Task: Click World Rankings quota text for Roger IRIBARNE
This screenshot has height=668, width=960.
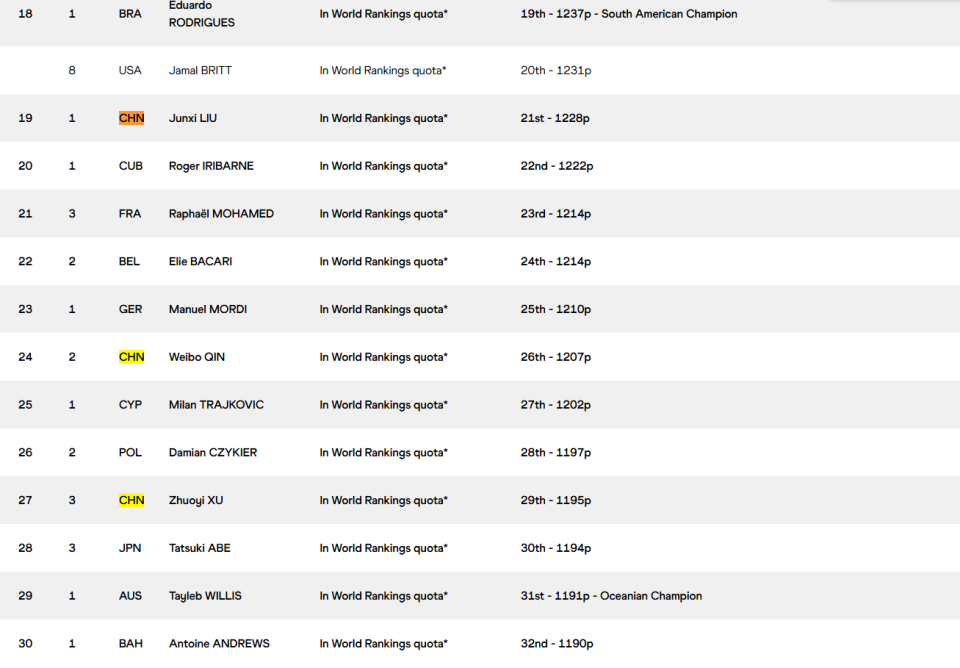Action: [x=383, y=166]
